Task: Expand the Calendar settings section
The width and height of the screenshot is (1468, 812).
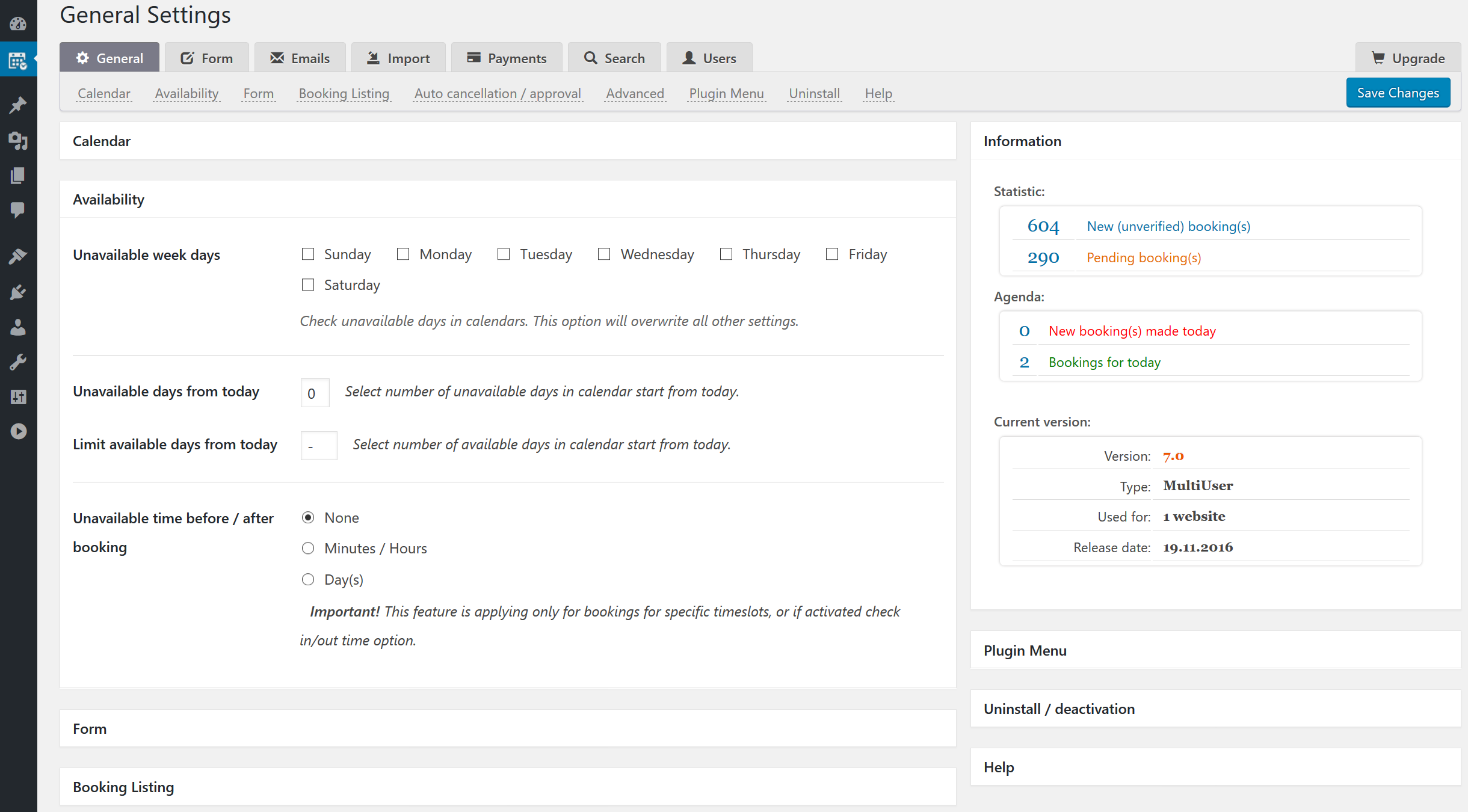Action: 508,141
